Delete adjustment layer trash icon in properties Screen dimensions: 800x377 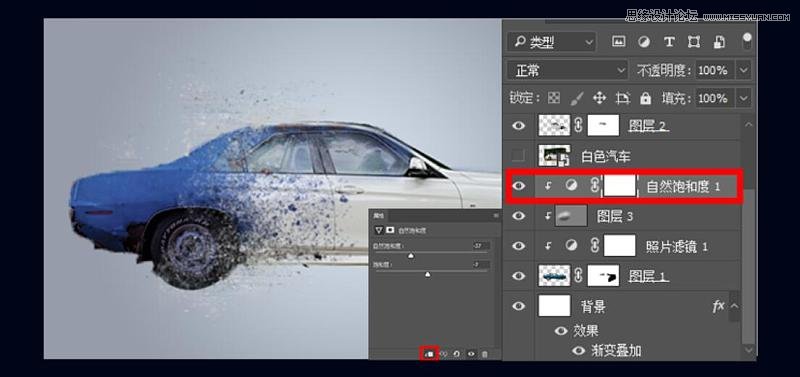coord(485,354)
